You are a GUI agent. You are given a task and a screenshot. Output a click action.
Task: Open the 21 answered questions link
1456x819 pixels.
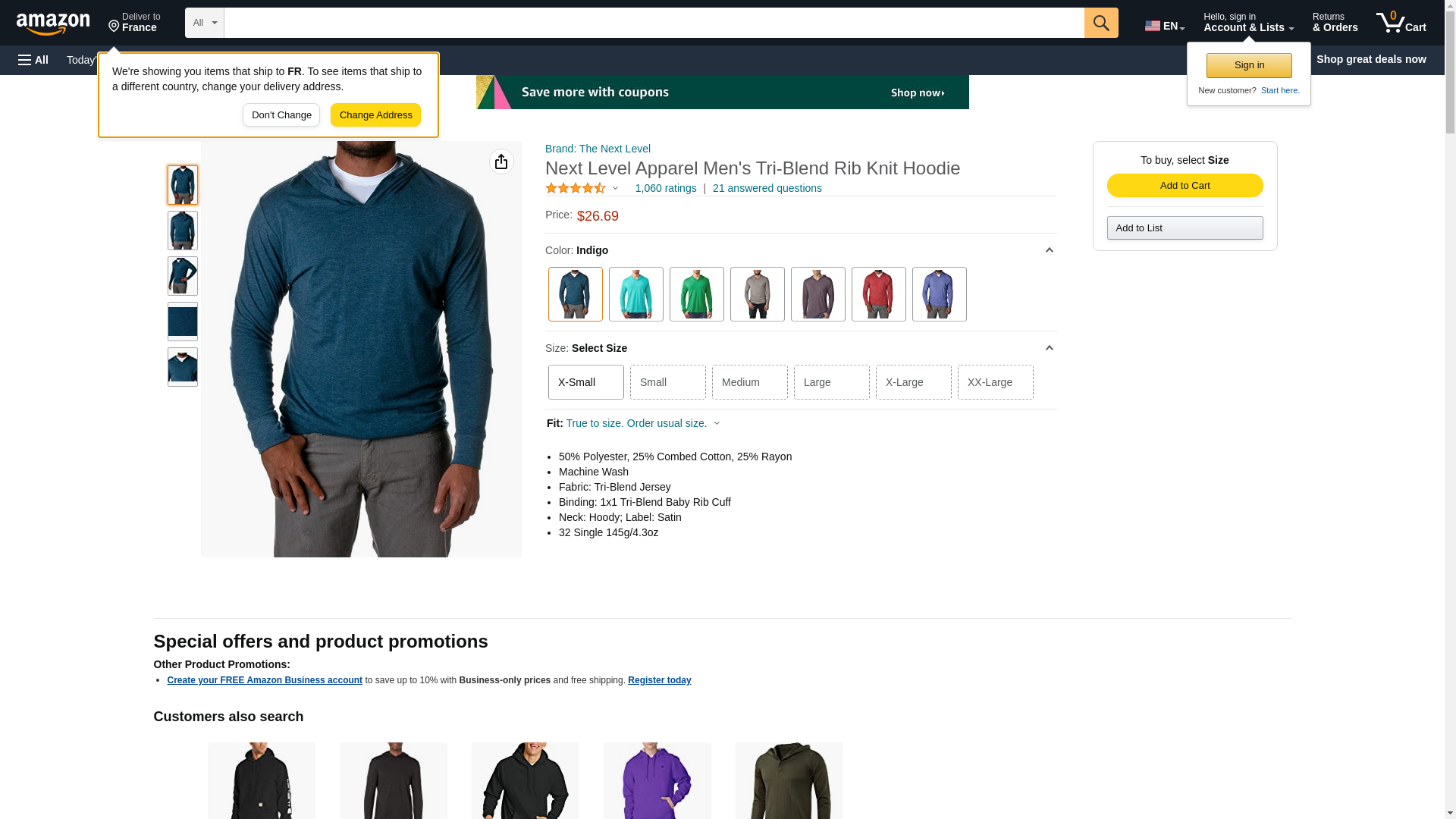pyautogui.click(x=767, y=188)
